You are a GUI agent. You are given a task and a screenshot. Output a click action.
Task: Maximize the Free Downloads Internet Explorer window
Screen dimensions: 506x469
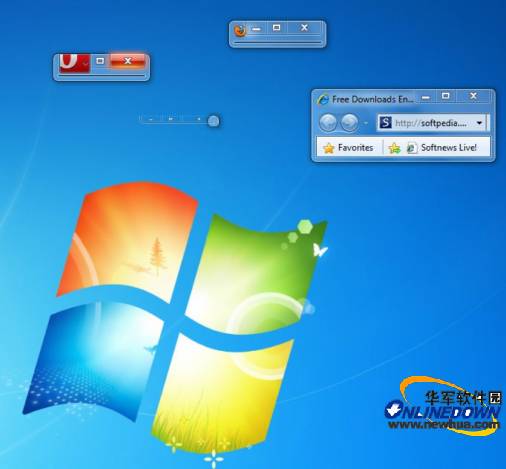[x=446, y=96]
